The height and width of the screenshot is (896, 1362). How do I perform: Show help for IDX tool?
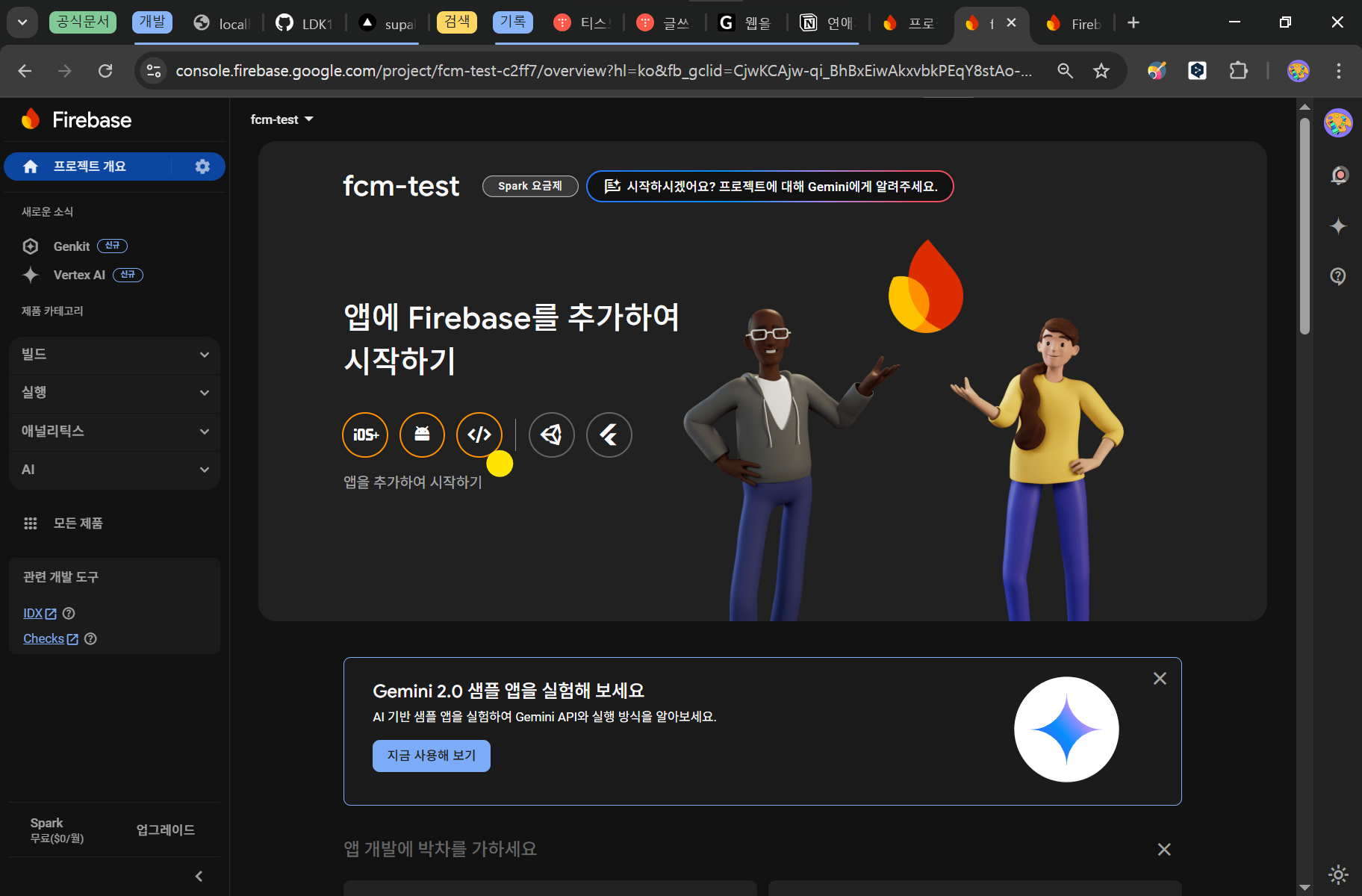(x=69, y=614)
